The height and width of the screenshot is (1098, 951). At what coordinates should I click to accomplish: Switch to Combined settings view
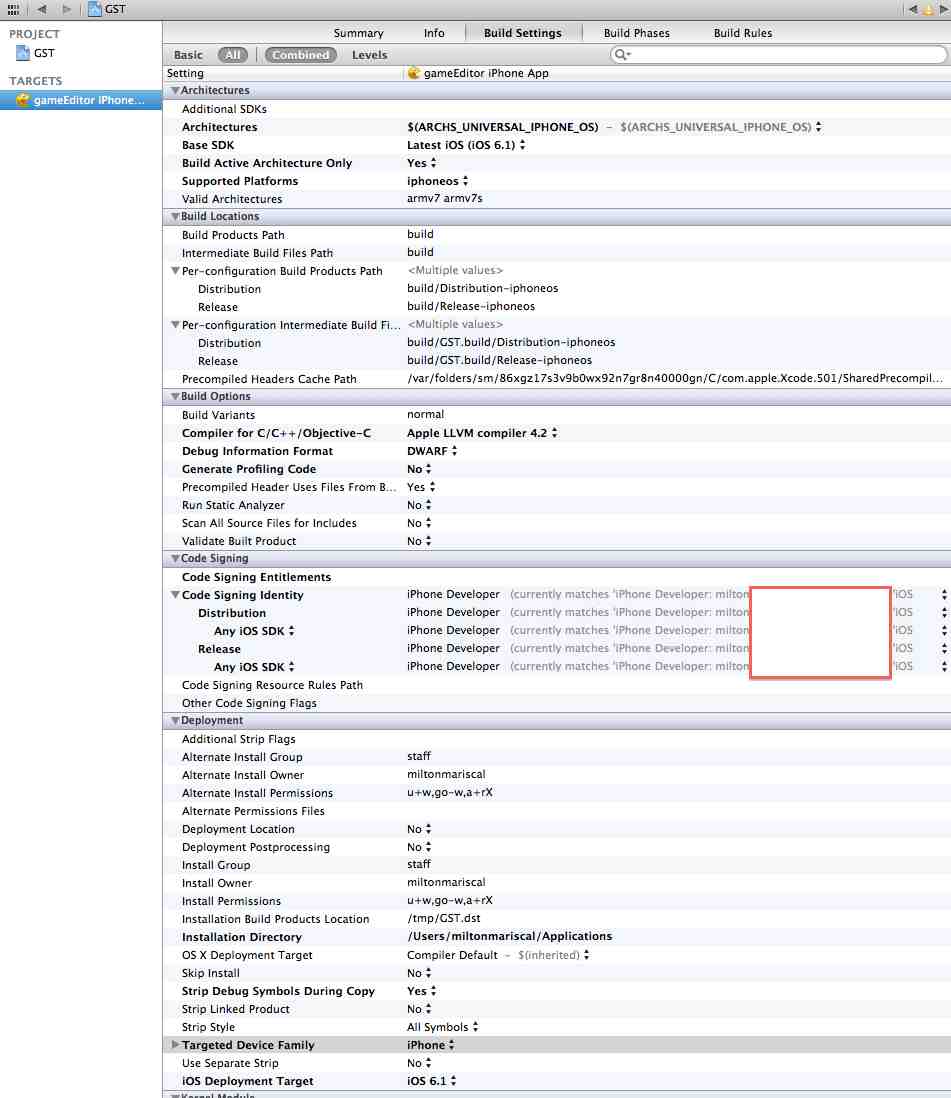pyautogui.click(x=300, y=55)
